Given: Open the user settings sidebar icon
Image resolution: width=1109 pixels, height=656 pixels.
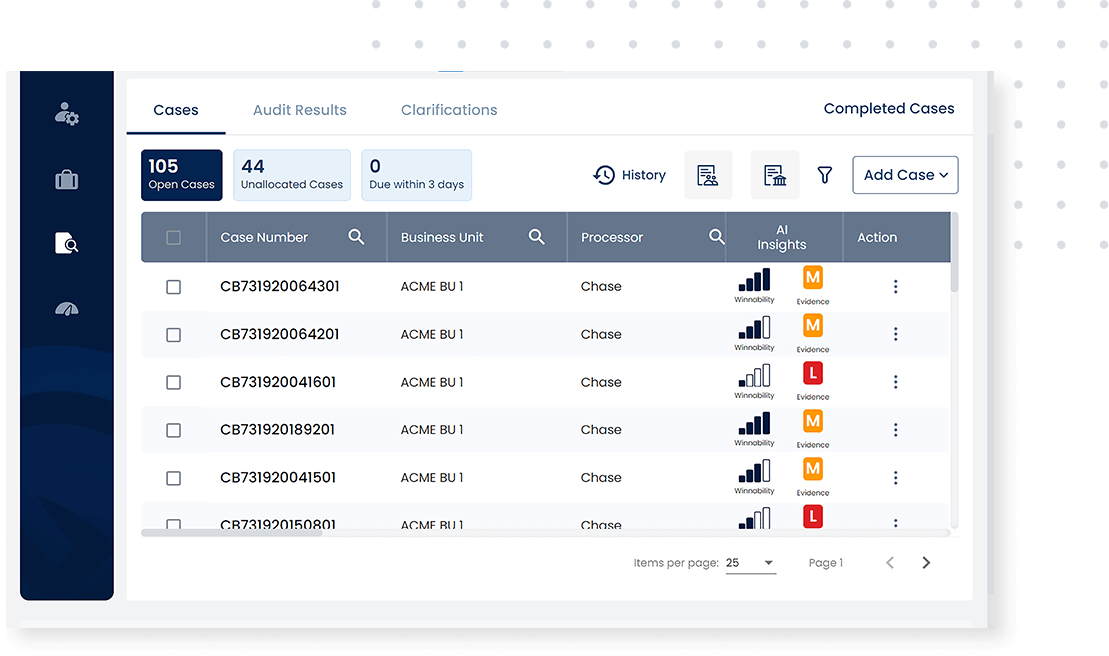Looking at the screenshot, I should (x=67, y=114).
